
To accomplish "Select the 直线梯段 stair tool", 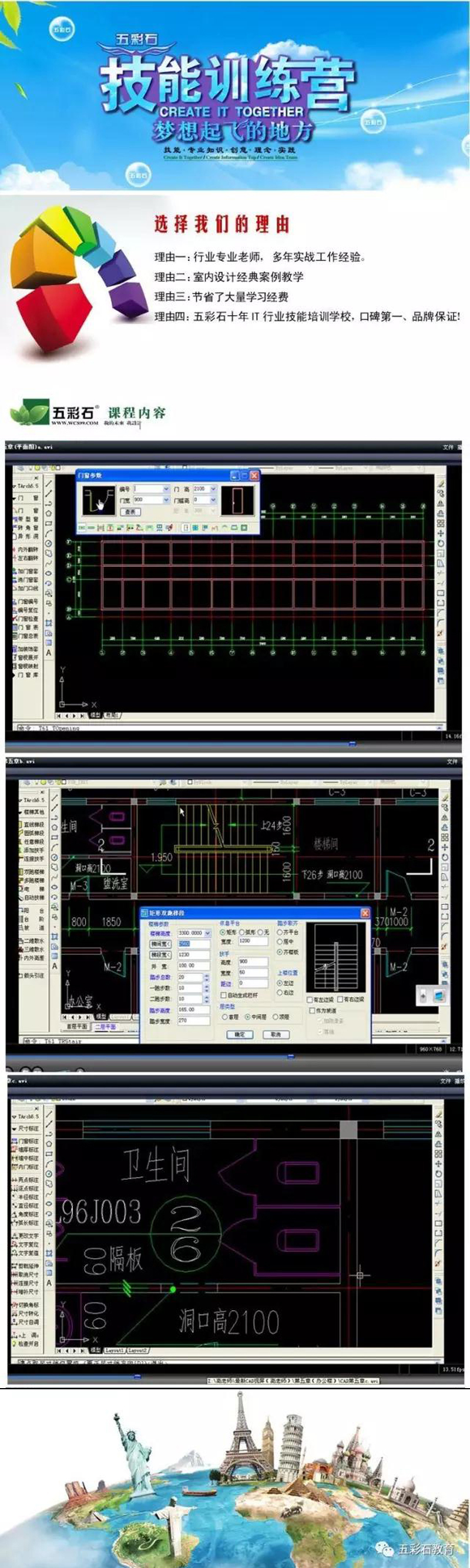I will (x=33, y=824).
